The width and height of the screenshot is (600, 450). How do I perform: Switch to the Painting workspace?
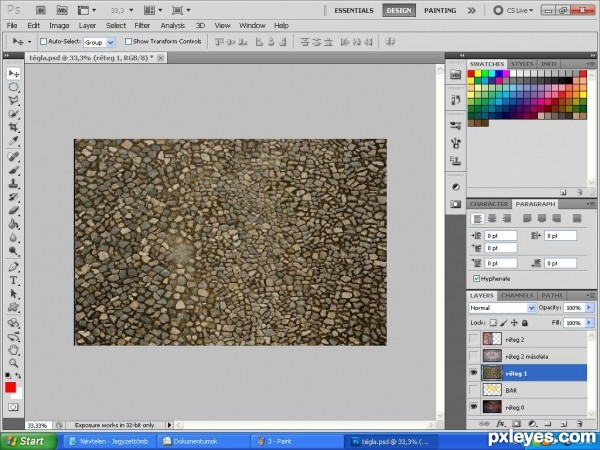coord(440,10)
